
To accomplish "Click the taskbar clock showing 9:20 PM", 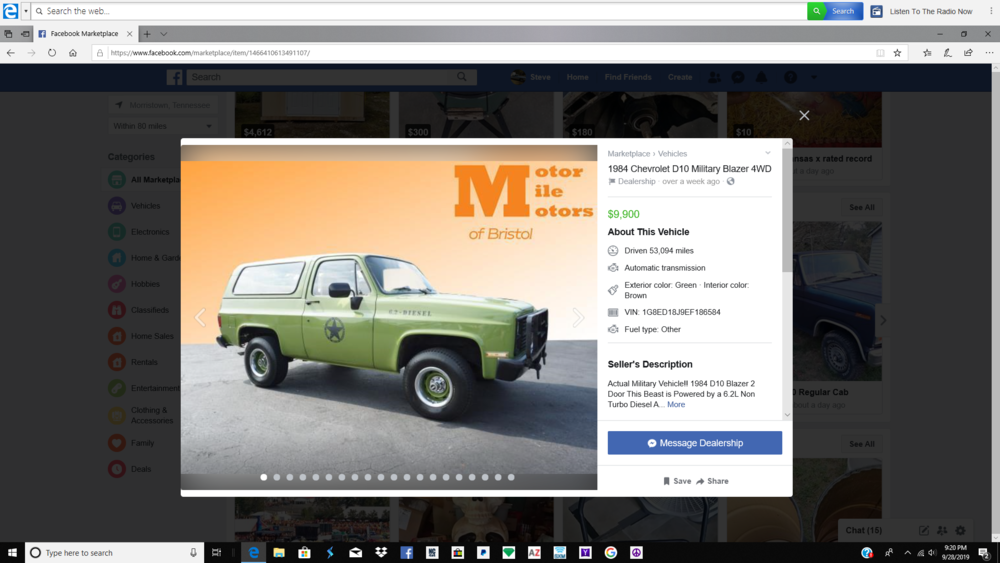I will 955,552.
